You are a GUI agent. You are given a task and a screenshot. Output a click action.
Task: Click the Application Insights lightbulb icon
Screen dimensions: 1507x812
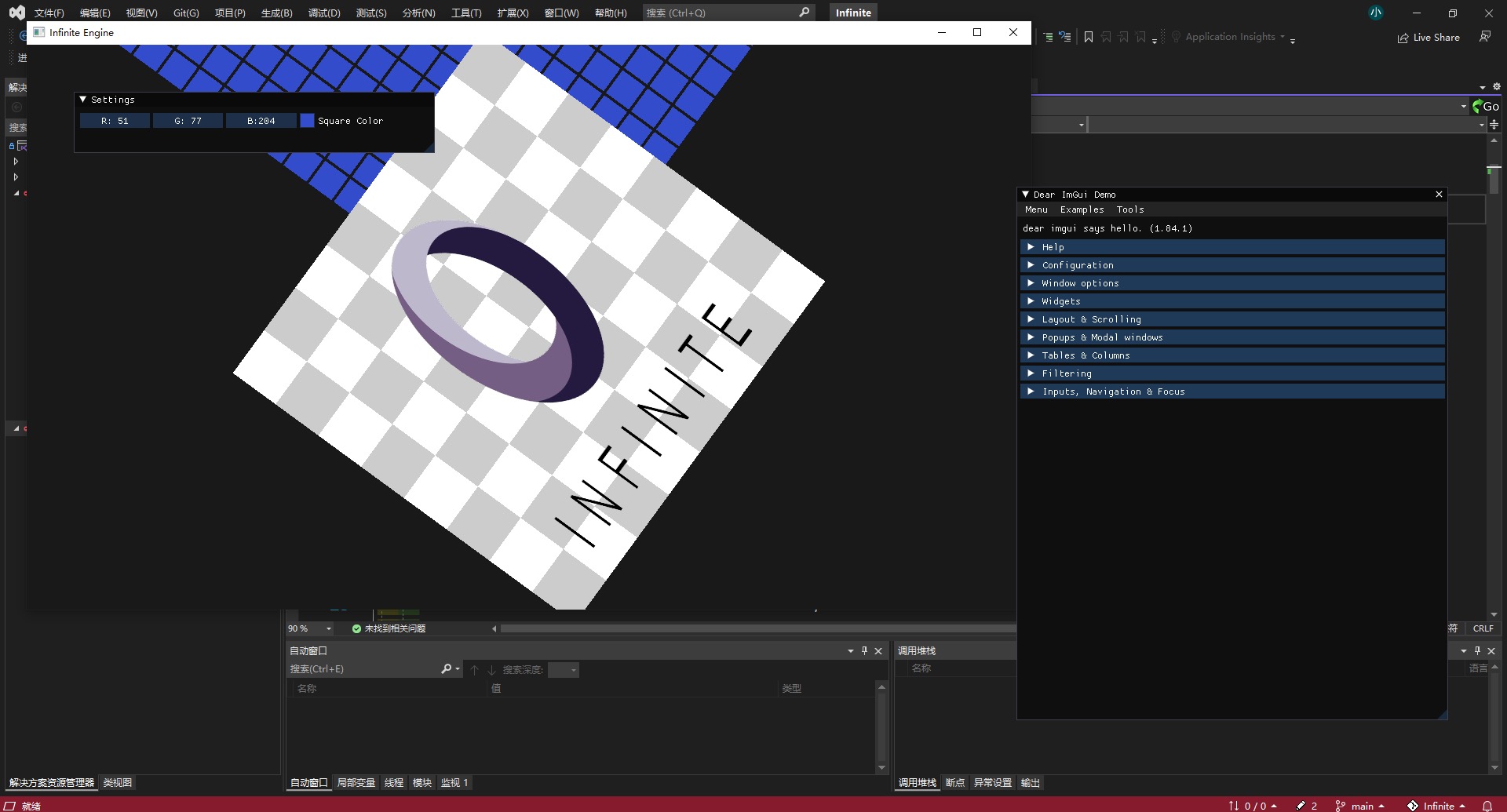click(x=1176, y=37)
